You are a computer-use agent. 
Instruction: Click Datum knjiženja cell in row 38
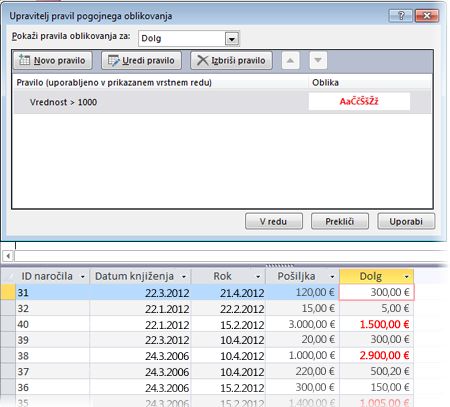(140, 356)
